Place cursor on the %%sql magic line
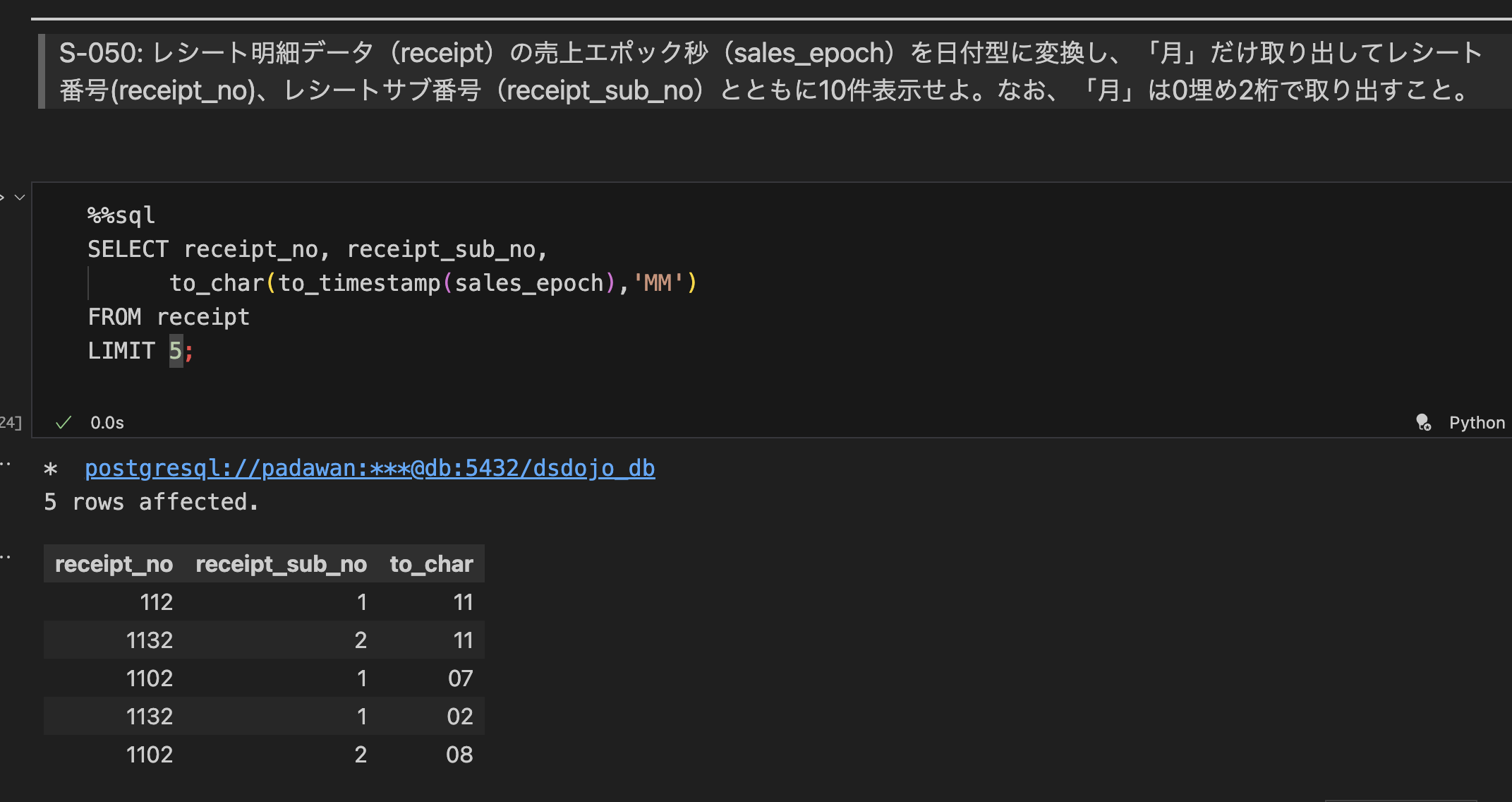 pos(121,215)
